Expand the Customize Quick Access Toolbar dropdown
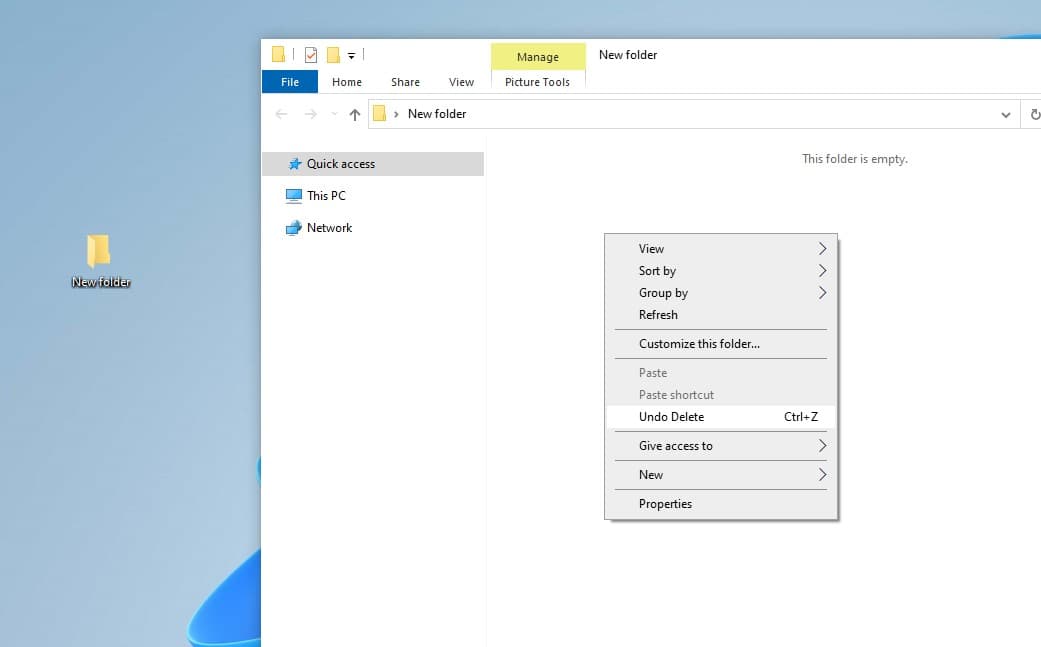The image size is (1041, 647). coord(351,55)
